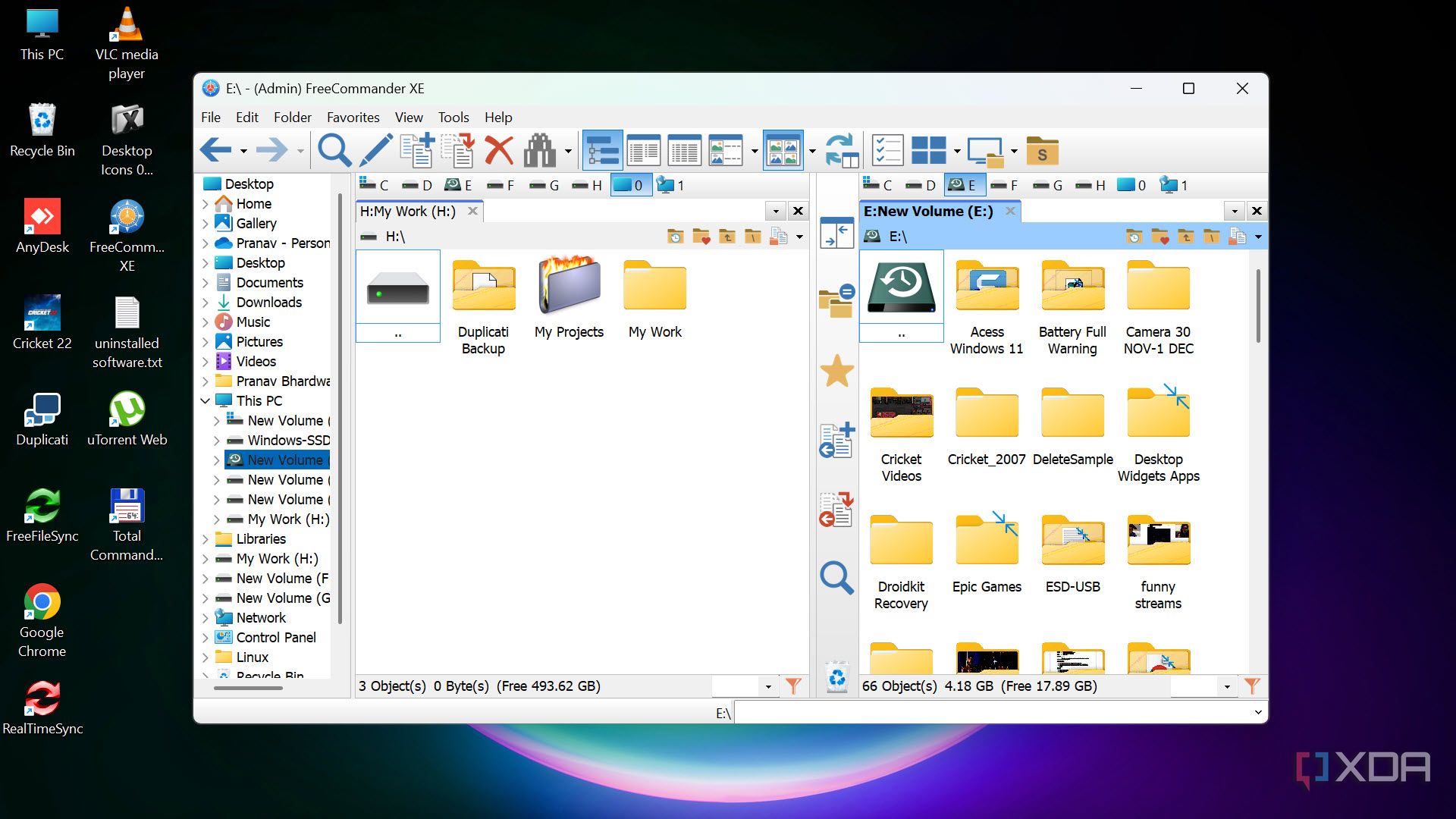The image size is (1456, 819).
Task: Toggle the folder tree view button
Action: 603,151
